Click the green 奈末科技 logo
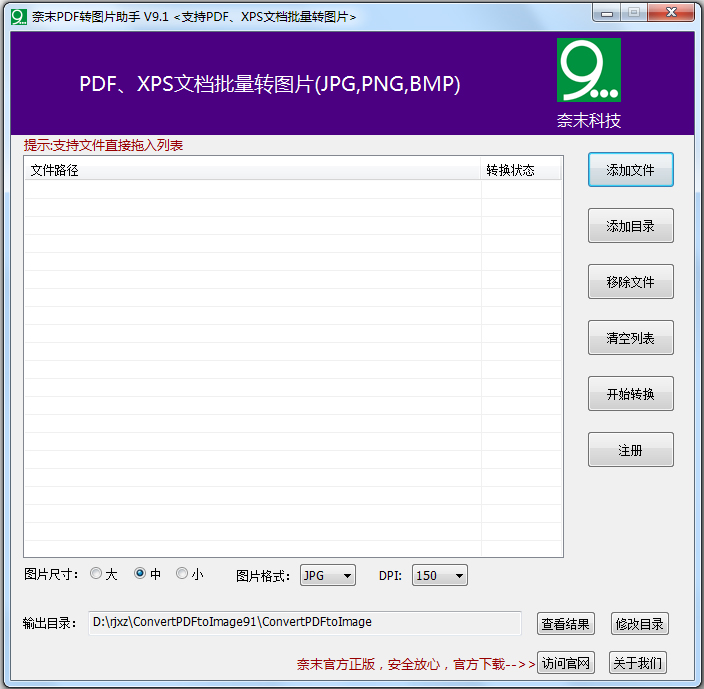The width and height of the screenshot is (704, 689). pos(589,70)
